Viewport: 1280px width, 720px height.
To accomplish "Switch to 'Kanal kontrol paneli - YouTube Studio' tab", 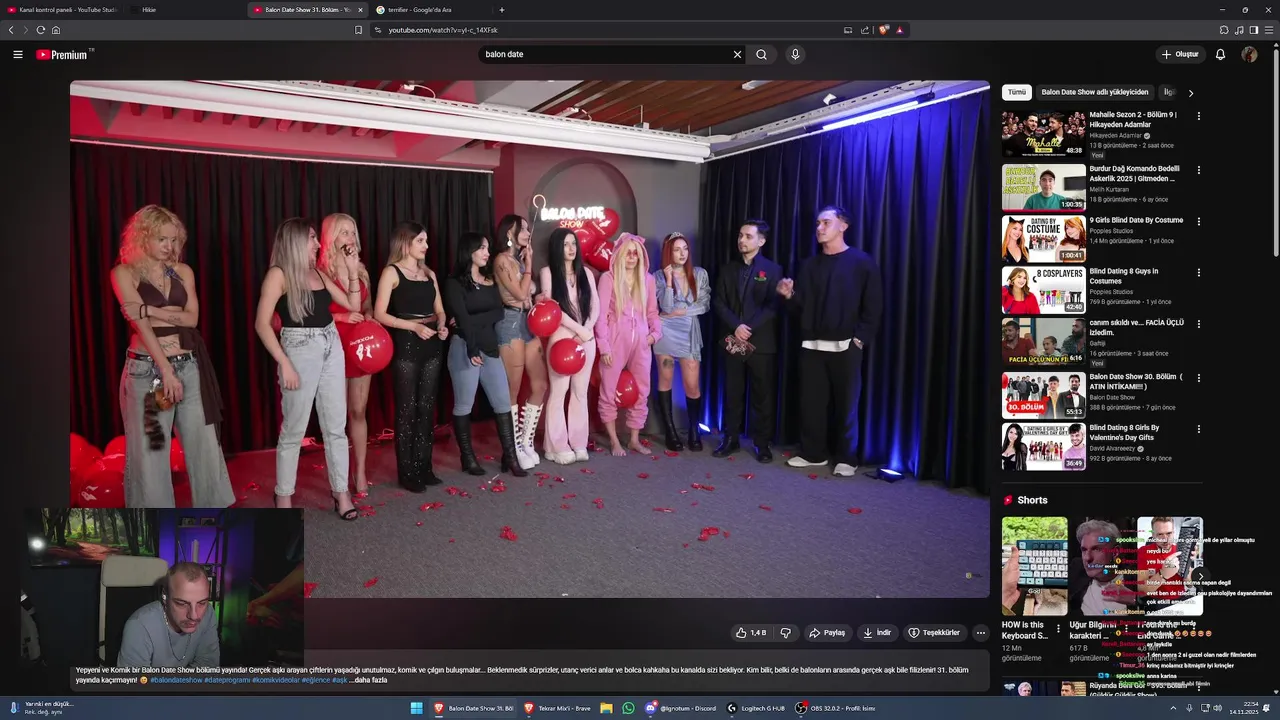I will (x=63, y=10).
